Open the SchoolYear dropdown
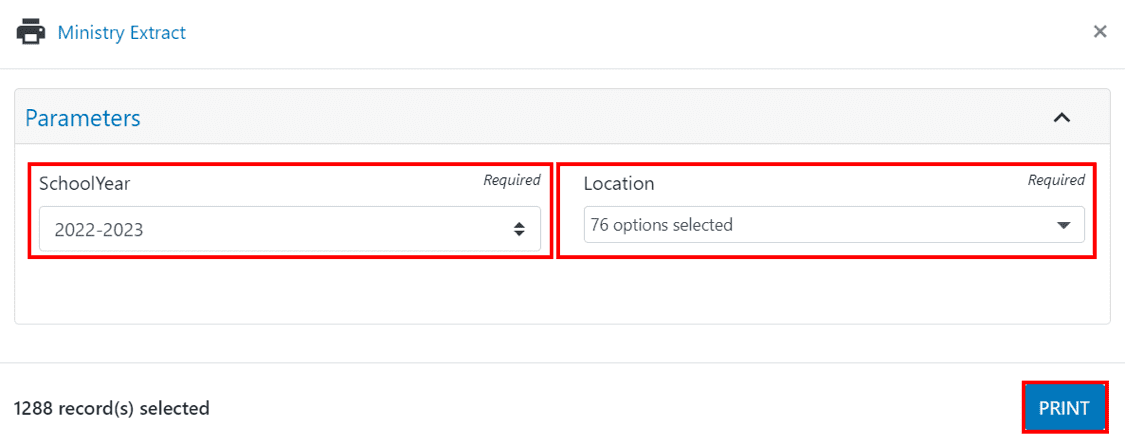Viewport: 1125px width, 445px height. tap(290, 229)
